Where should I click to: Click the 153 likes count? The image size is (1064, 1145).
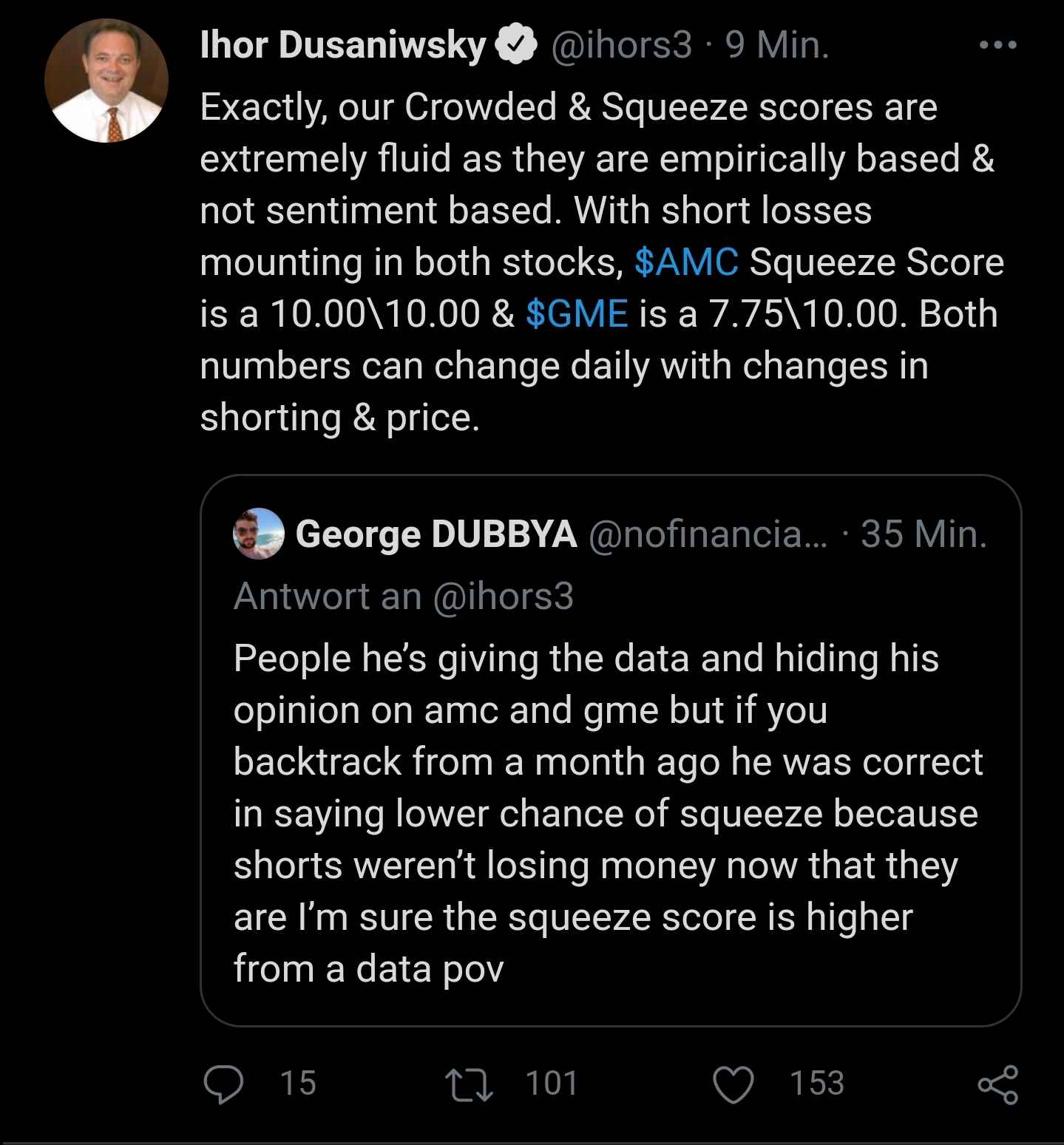click(x=816, y=1084)
